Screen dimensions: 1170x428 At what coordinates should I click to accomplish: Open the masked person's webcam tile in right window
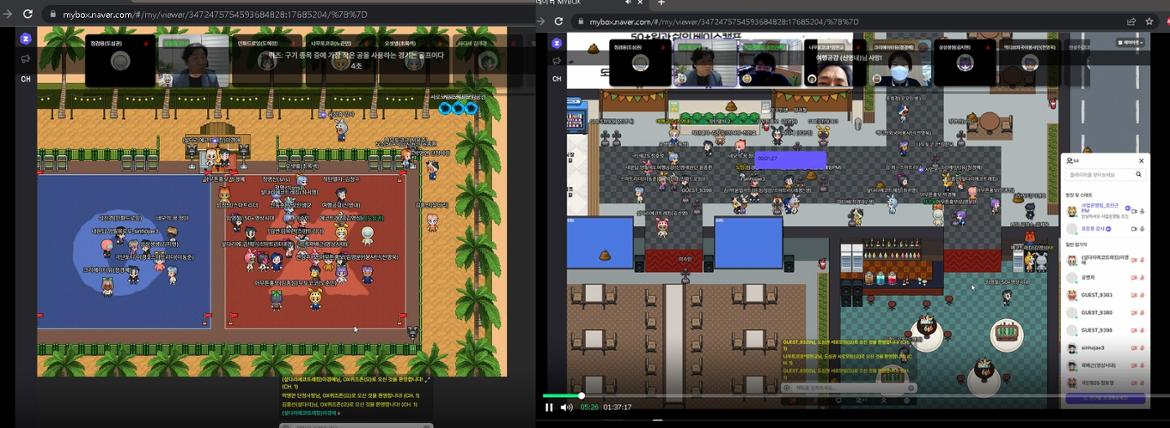point(899,65)
